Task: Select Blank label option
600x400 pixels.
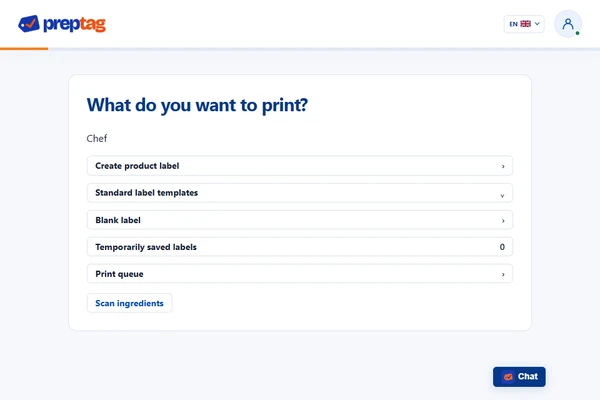Action: click(x=300, y=220)
